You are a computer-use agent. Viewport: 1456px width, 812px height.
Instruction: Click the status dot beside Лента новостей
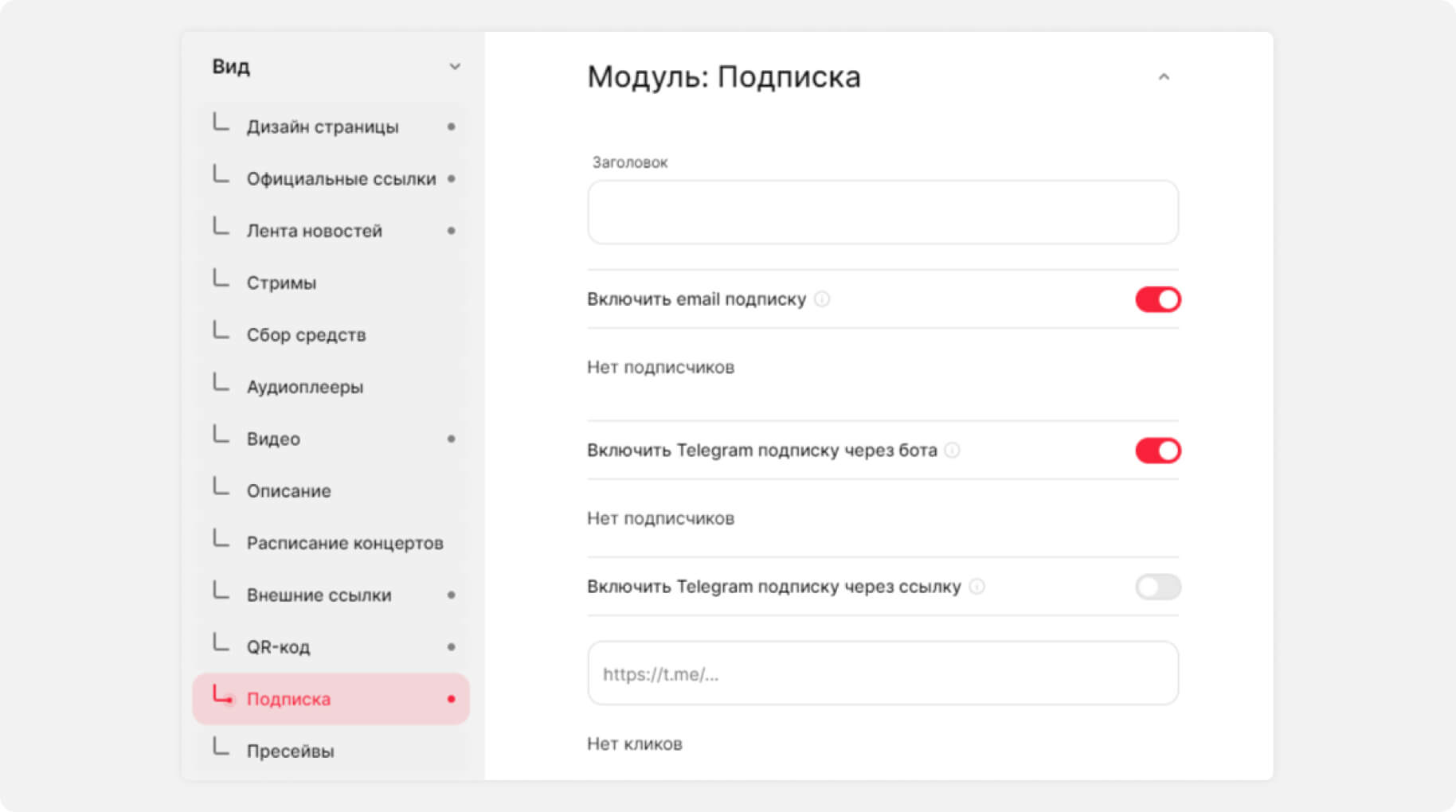[x=451, y=231]
